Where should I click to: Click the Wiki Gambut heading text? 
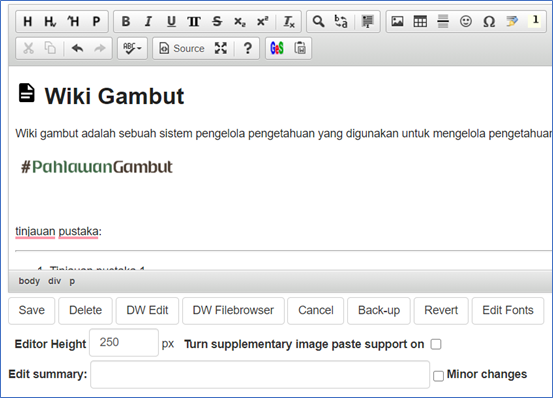114,96
